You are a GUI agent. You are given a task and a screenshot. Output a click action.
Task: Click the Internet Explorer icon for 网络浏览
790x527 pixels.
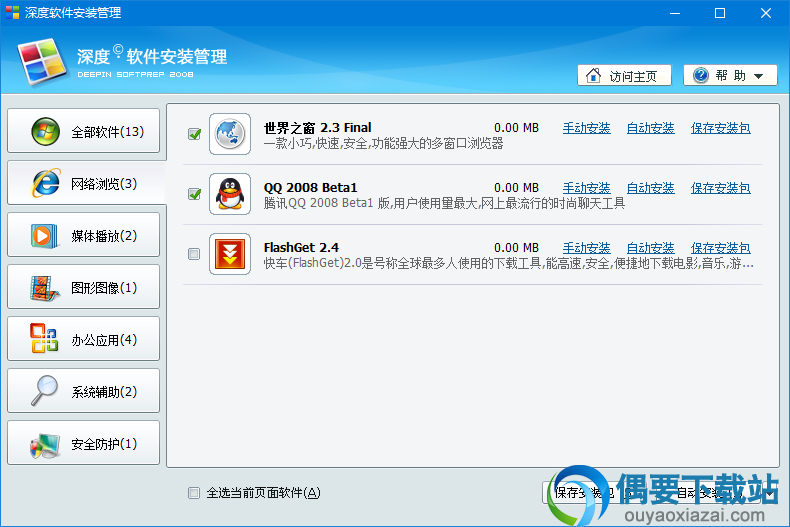tap(46, 183)
